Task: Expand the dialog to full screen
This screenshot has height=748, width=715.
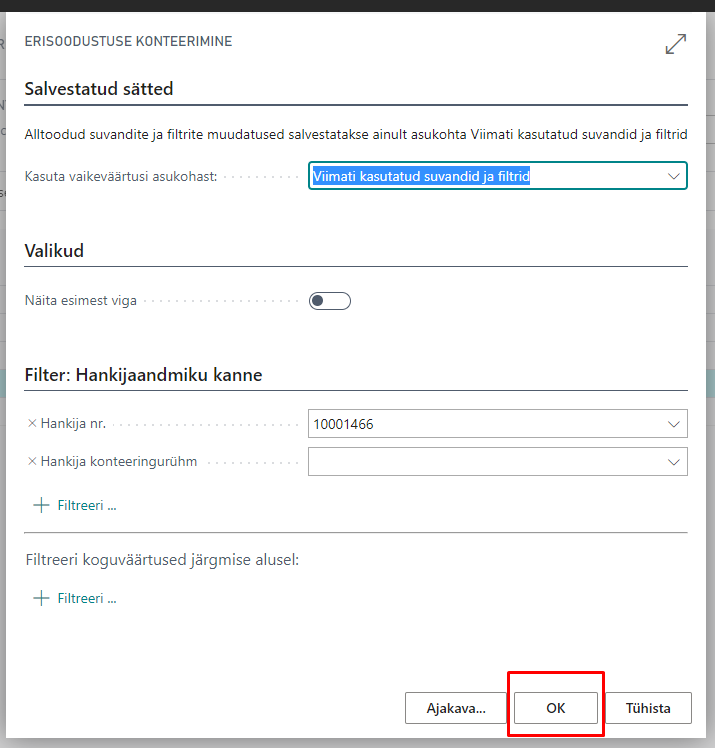Action: 676,44
